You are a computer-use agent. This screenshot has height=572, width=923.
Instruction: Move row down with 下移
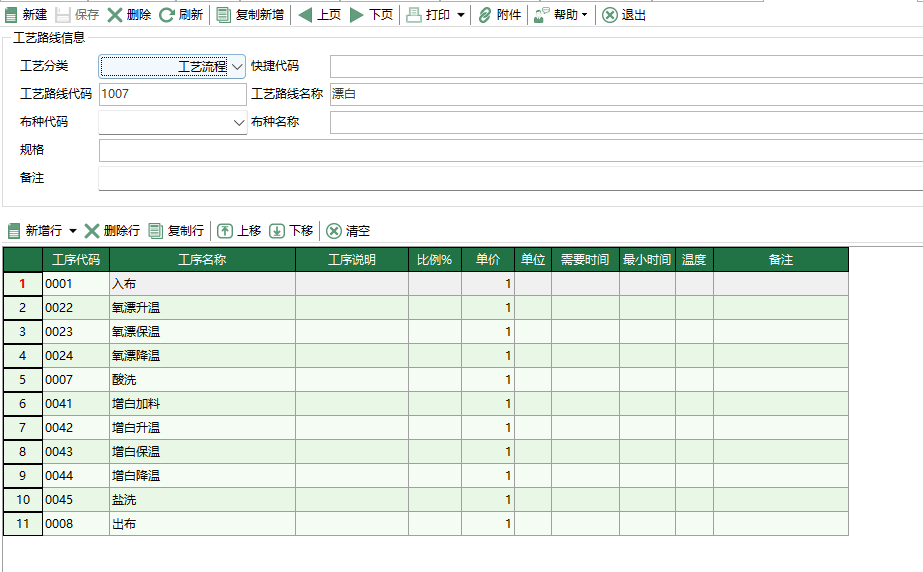pos(291,231)
